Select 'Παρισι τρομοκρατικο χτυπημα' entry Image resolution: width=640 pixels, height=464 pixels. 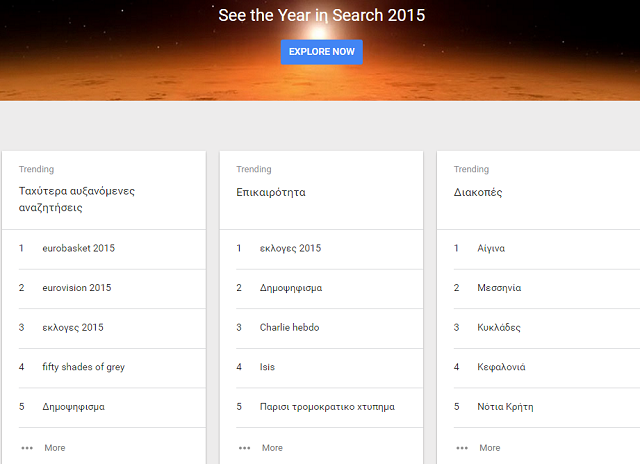click(x=327, y=407)
